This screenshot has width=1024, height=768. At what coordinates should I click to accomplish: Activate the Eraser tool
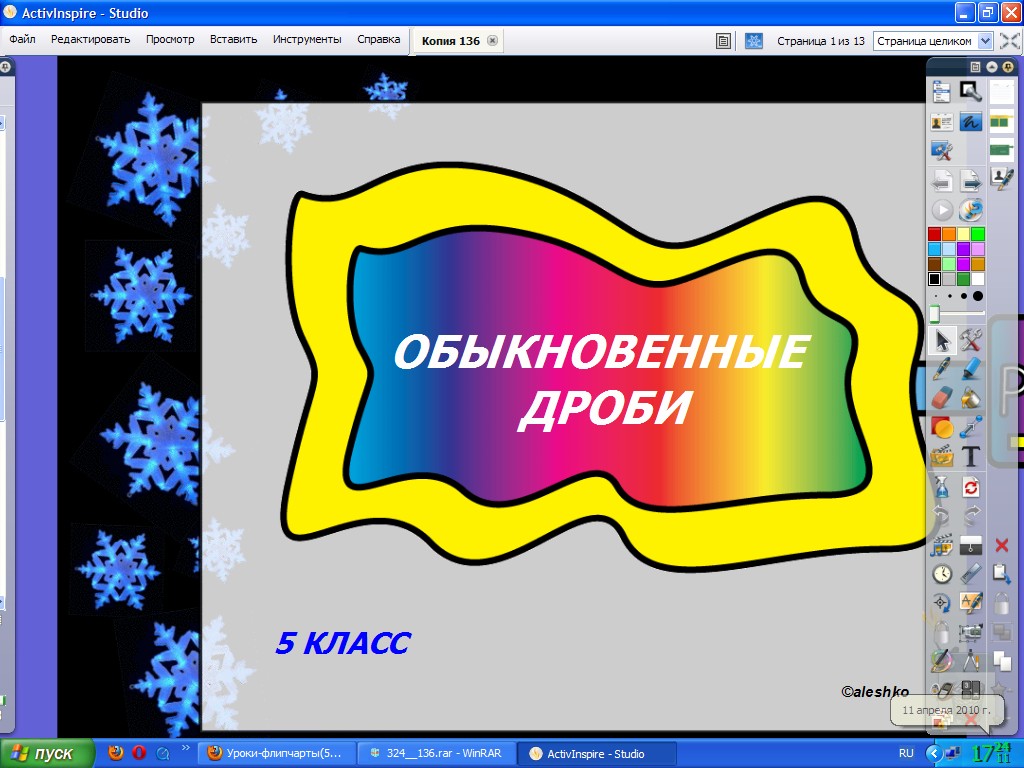[x=941, y=398]
